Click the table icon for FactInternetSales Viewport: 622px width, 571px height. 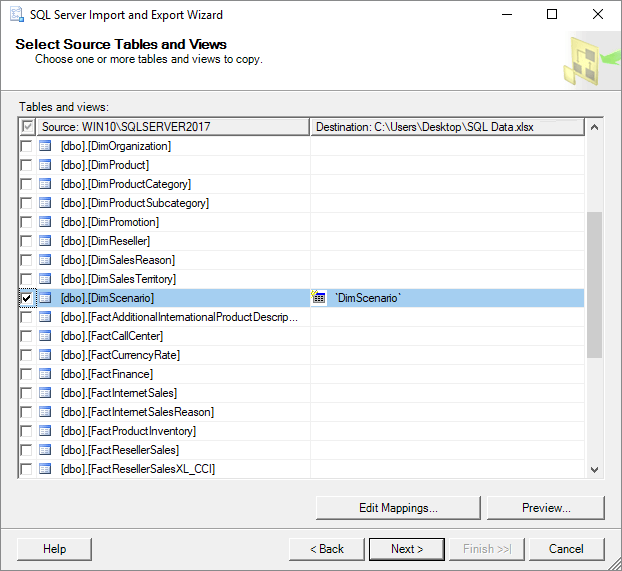point(45,393)
